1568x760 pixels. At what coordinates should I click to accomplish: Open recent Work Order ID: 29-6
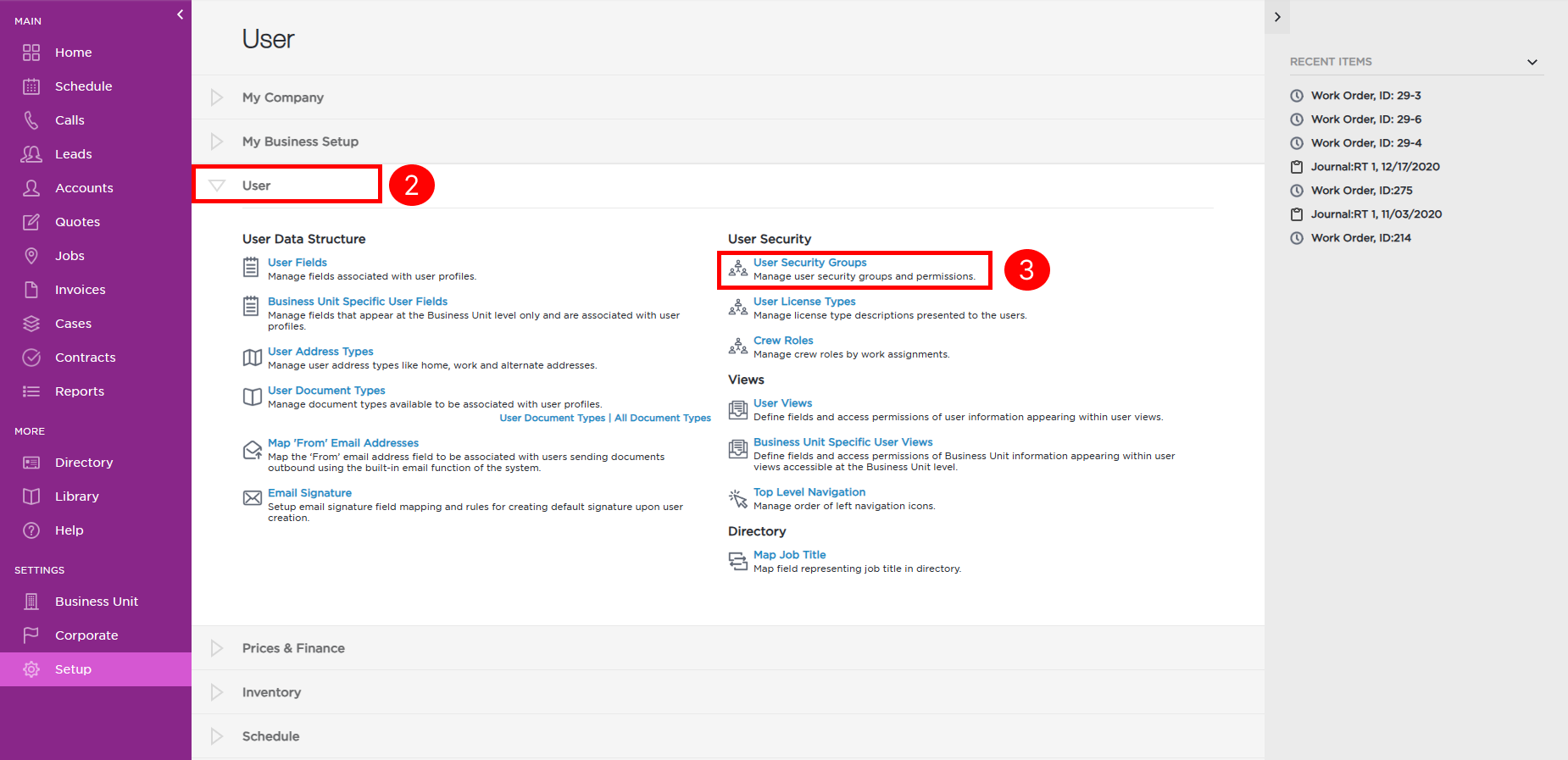point(1366,119)
